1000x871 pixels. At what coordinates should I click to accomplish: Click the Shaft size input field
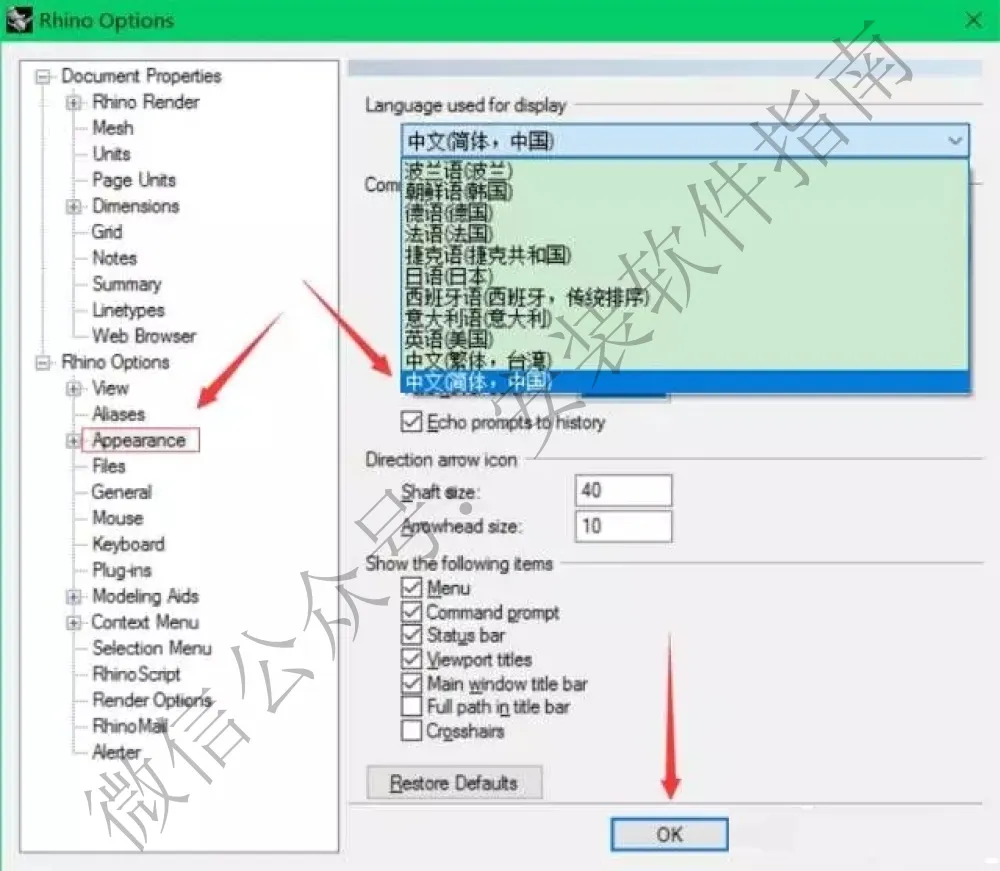(x=623, y=490)
